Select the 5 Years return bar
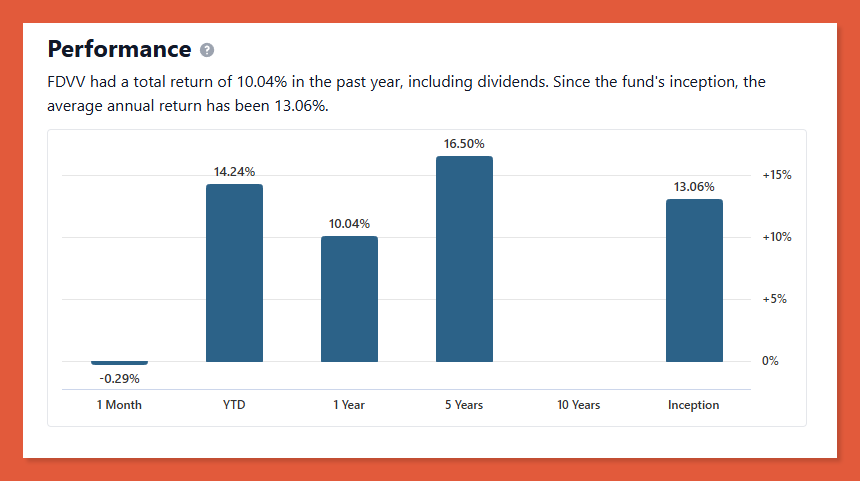 point(464,259)
